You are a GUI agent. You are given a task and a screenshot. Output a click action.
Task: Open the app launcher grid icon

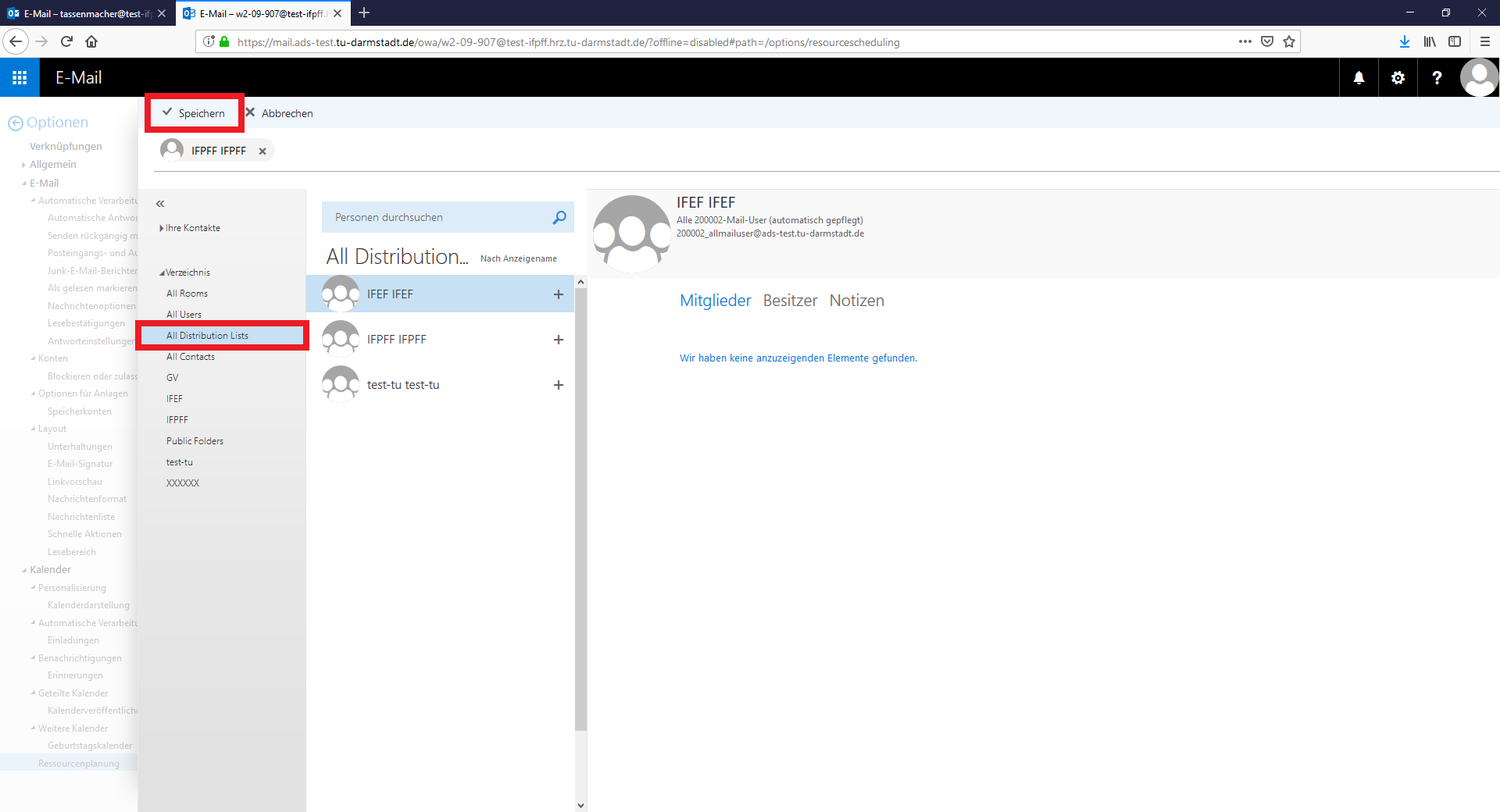(x=20, y=77)
